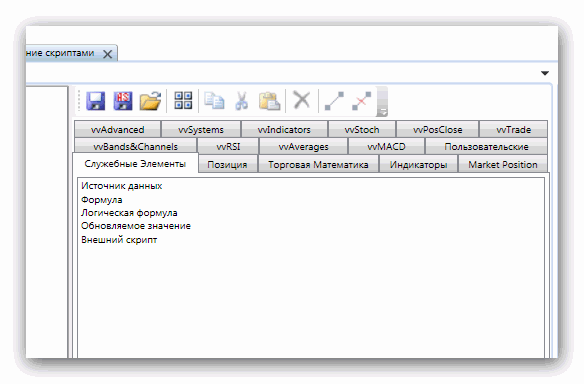584x384 pixels.
Task: Click the four-squares grid layout icon
Action: click(x=183, y=100)
